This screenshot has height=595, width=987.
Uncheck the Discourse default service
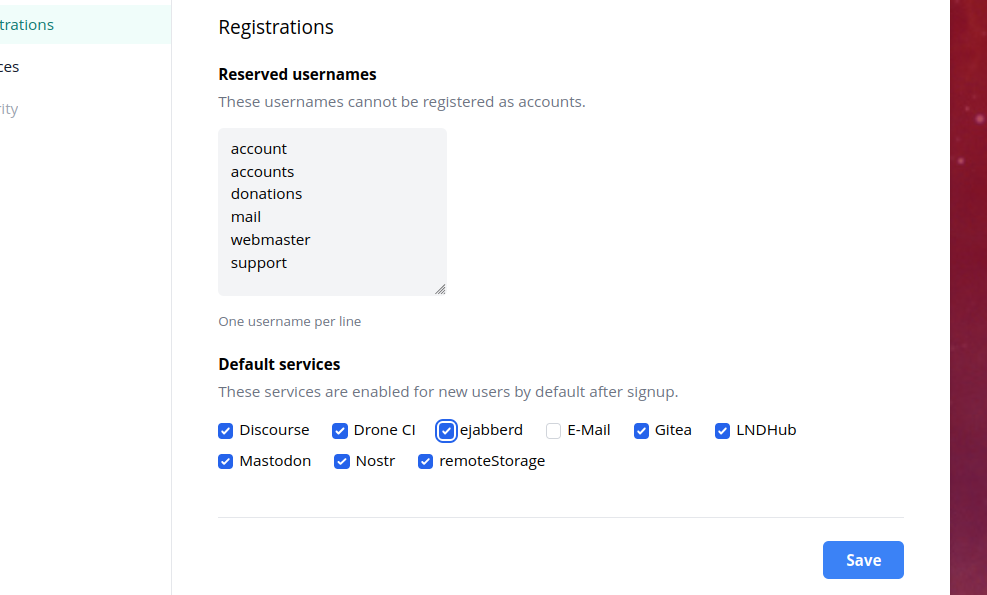pos(226,431)
